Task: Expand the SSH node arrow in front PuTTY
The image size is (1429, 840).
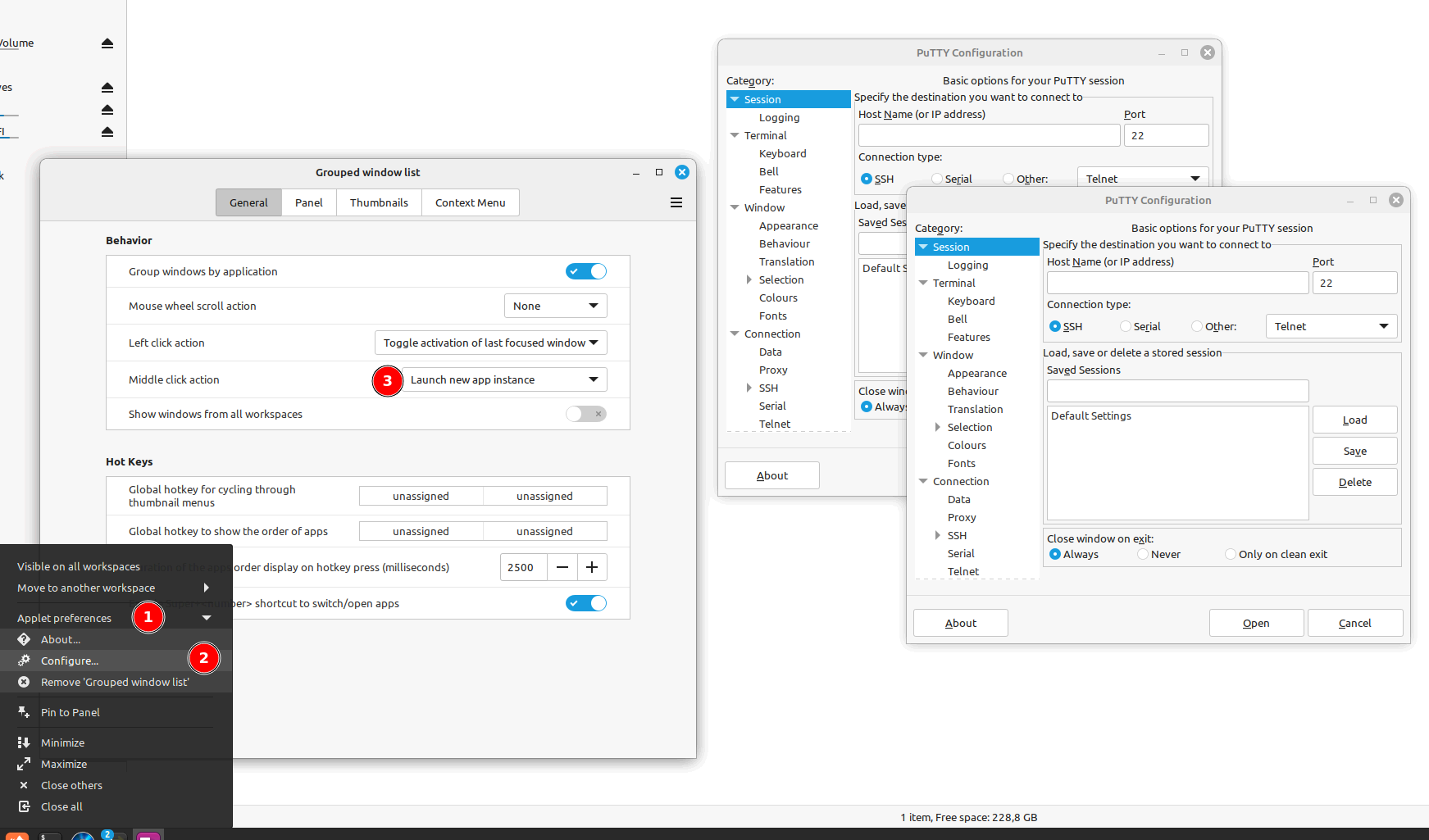Action: coord(938,535)
